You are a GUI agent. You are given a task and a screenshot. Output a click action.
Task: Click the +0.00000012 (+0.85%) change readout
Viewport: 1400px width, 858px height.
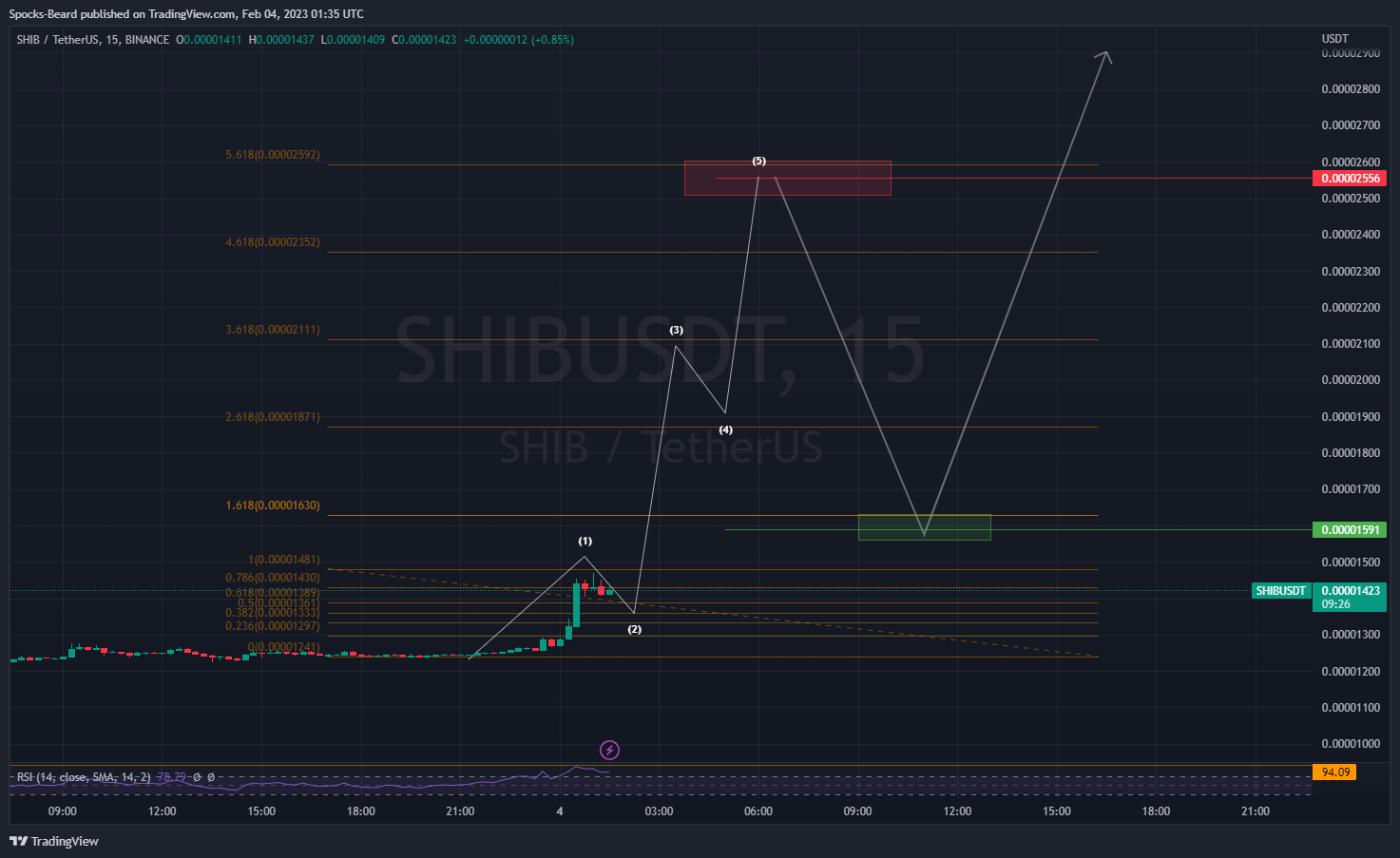click(x=519, y=40)
